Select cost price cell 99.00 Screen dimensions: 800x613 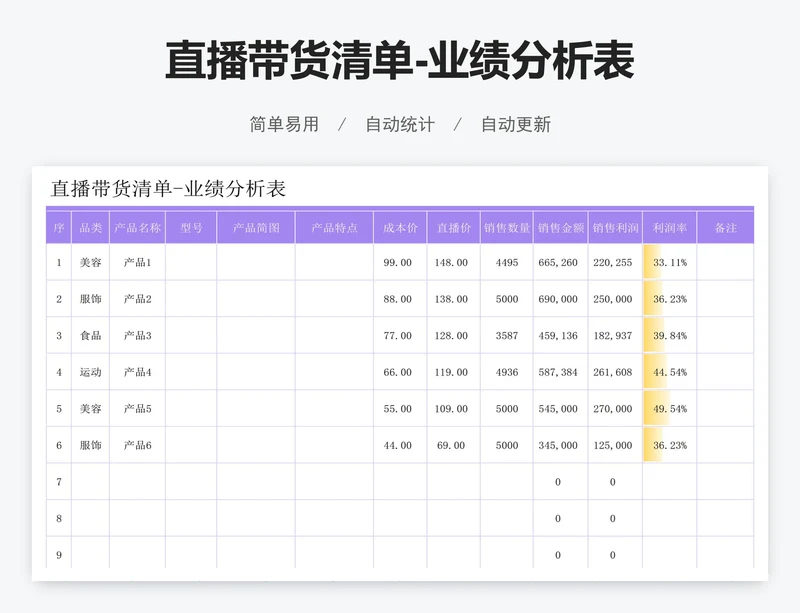[x=400, y=262]
